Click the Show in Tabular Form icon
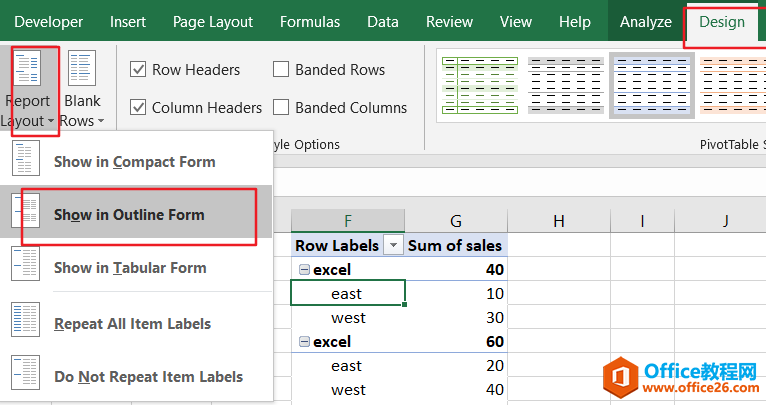The height and width of the screenshot is (405, 766). [x=26, y=268]
